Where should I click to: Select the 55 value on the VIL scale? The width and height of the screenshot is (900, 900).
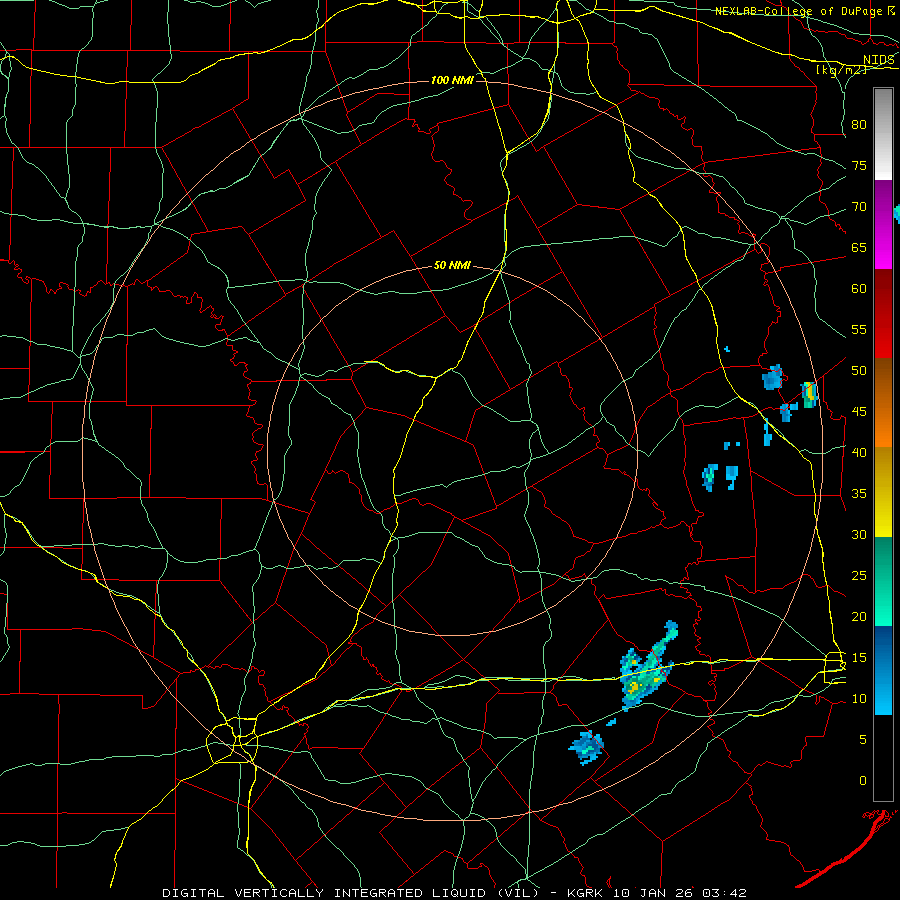pyautogui.click(x=859, y=329)
